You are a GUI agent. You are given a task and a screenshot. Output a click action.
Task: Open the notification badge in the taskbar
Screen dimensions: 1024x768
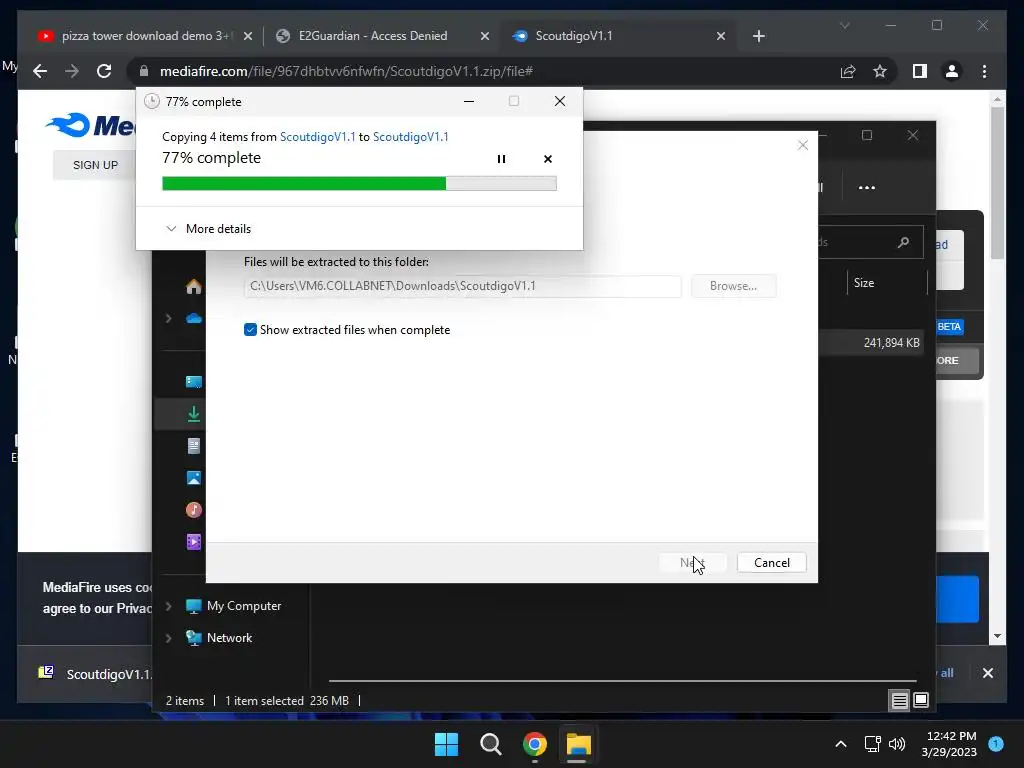point(996,743)
